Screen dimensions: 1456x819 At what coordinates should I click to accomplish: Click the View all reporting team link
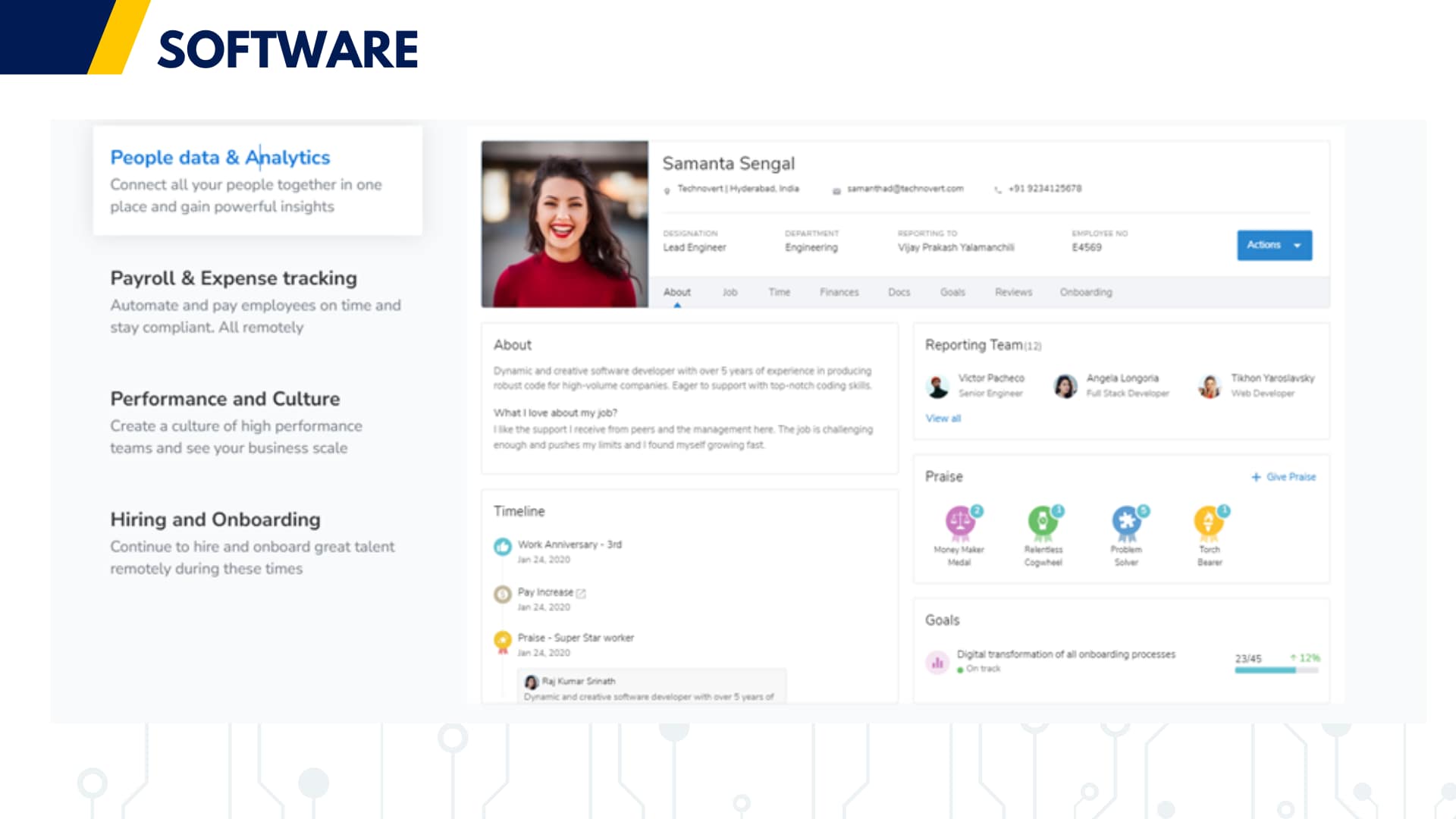[943, 418]
